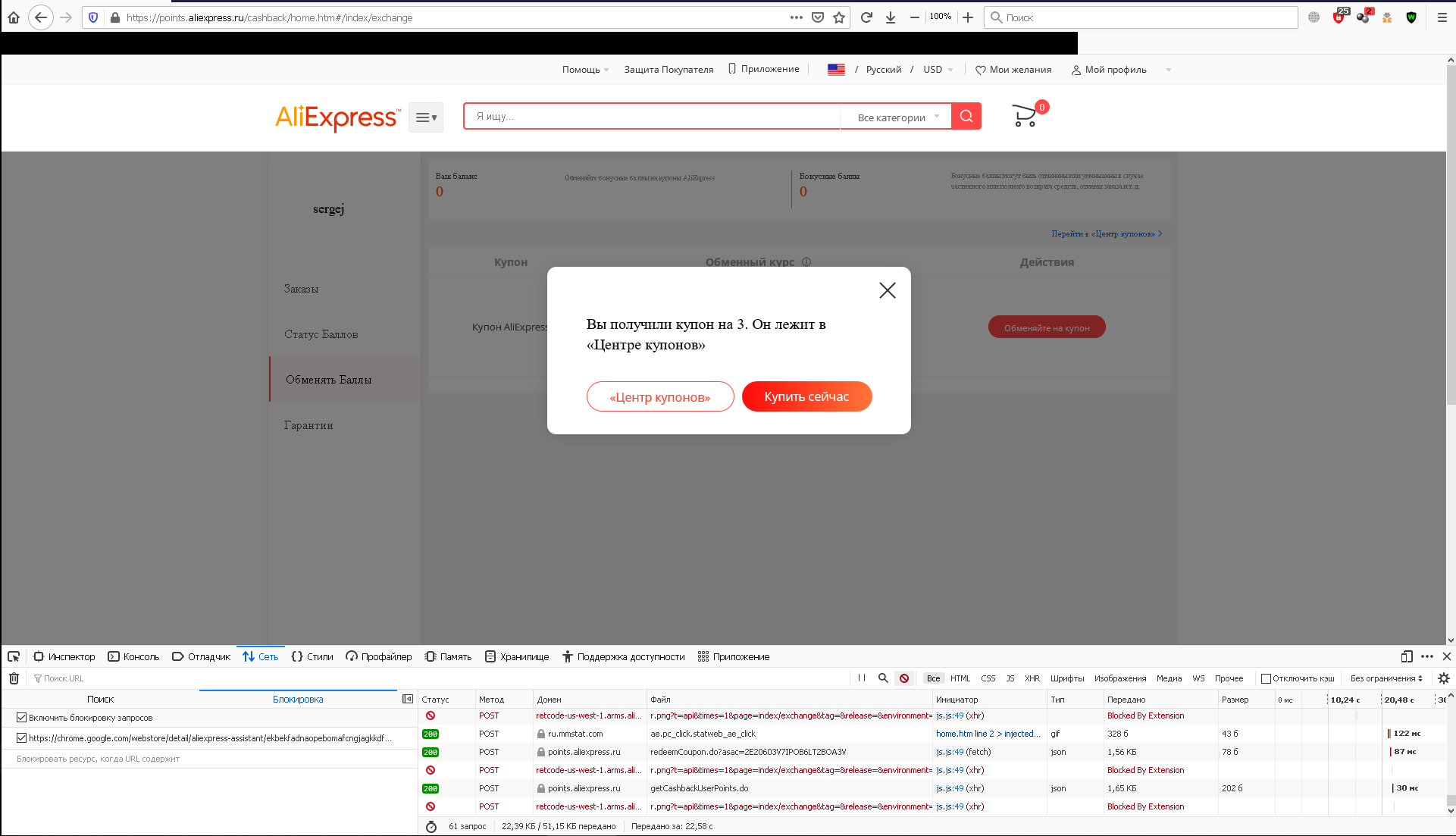Toggle Включить блокировку запросов checkbox
The height and width of the screenshot is (836, 1456).
[x=22, y=717]
